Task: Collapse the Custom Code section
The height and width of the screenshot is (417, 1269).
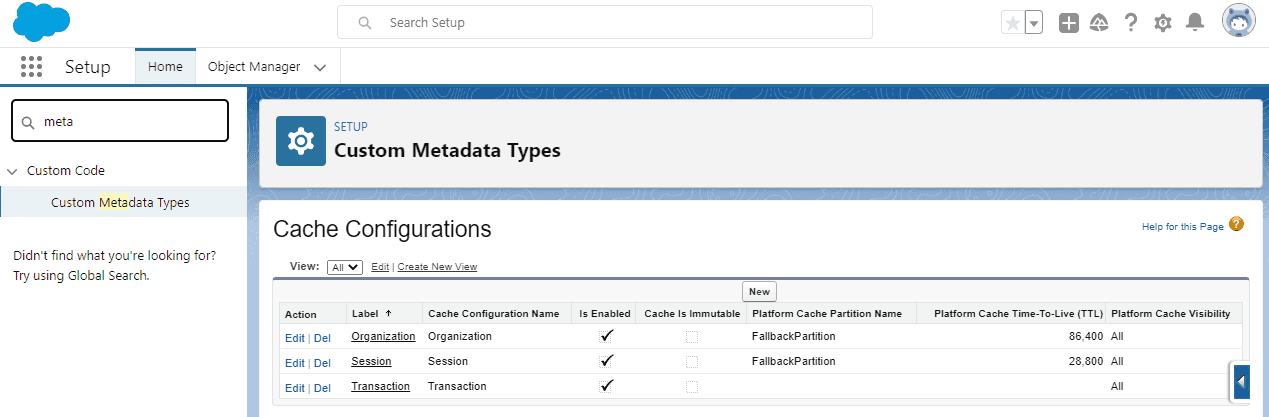Action: (x=12, y=171)
